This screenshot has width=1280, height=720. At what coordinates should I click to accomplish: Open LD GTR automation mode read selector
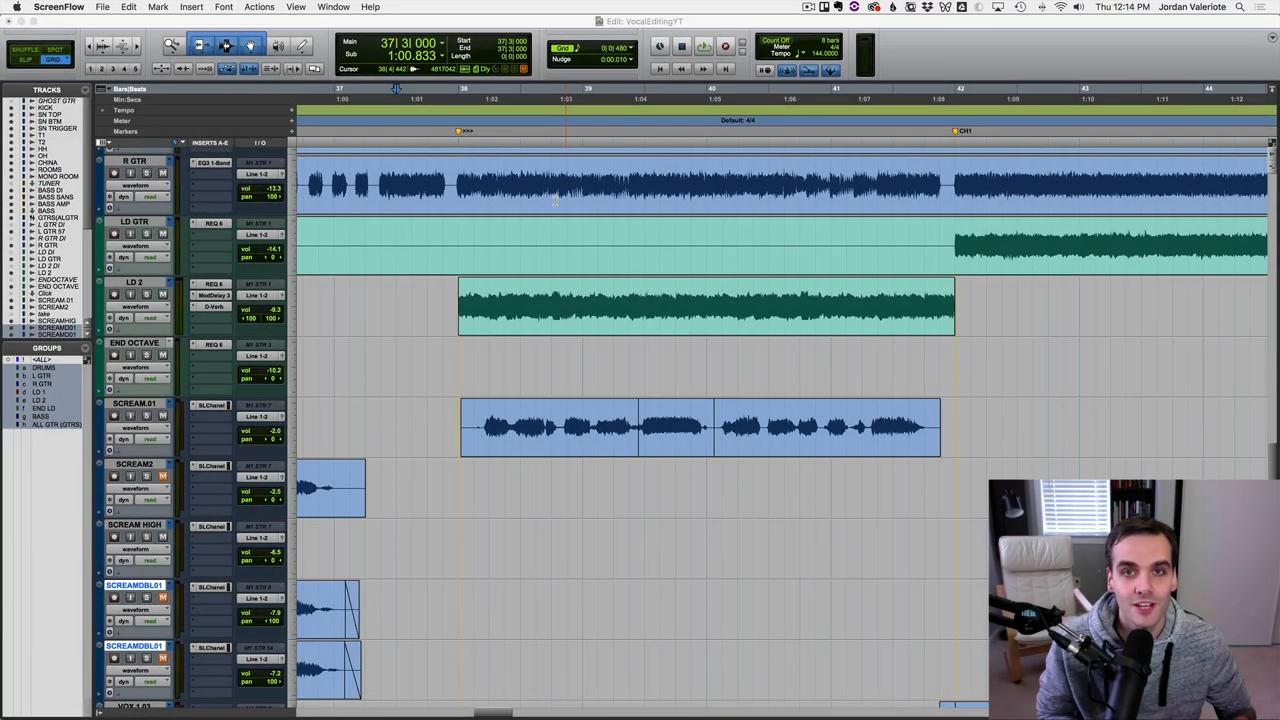tap(153, 258)
